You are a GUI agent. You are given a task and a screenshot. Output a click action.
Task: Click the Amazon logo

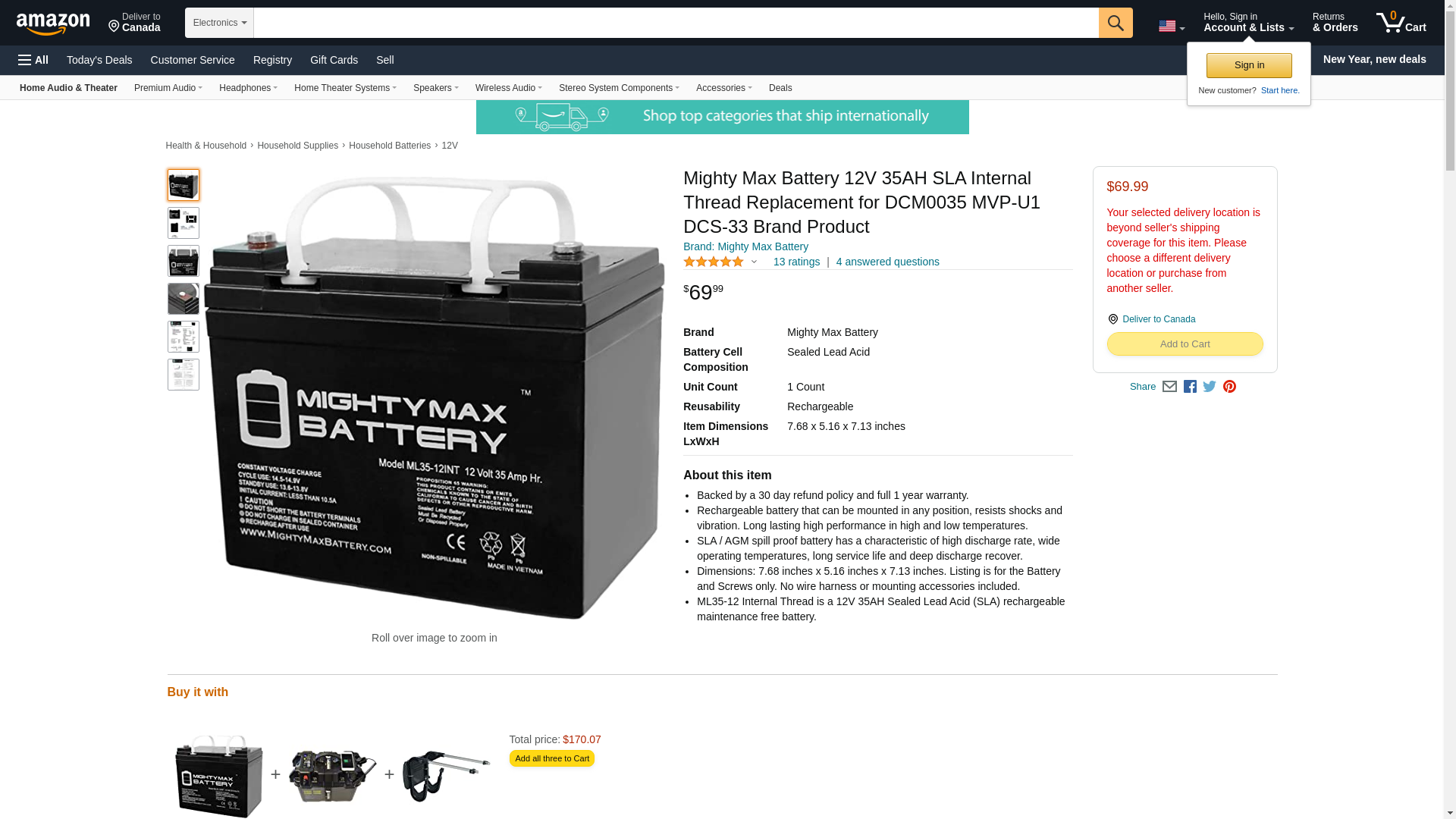tap(53, 24)
